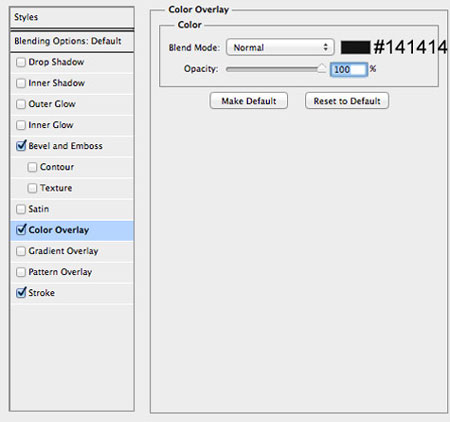Uncheck the Color Overlay checkbox
This screenshot has width=450, height=422.
21,230
